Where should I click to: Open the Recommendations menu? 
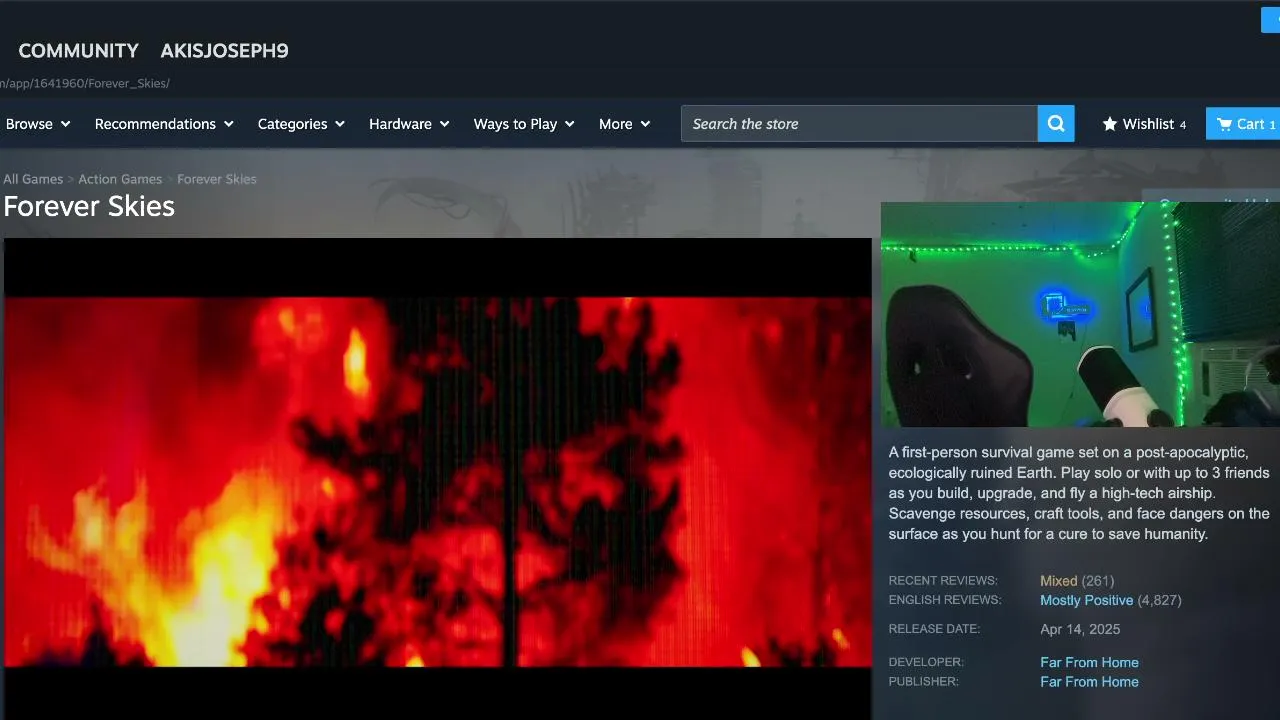(x=164, y=124)
